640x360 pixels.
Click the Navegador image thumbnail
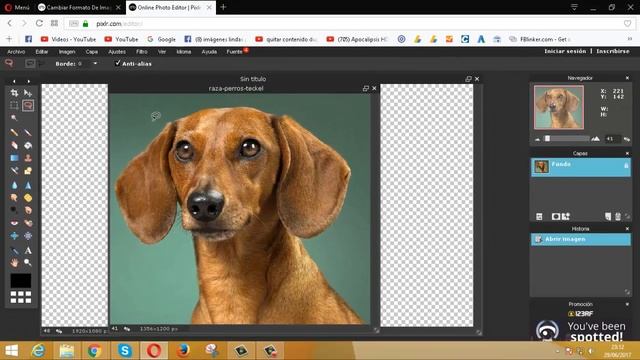coord(559,107)
